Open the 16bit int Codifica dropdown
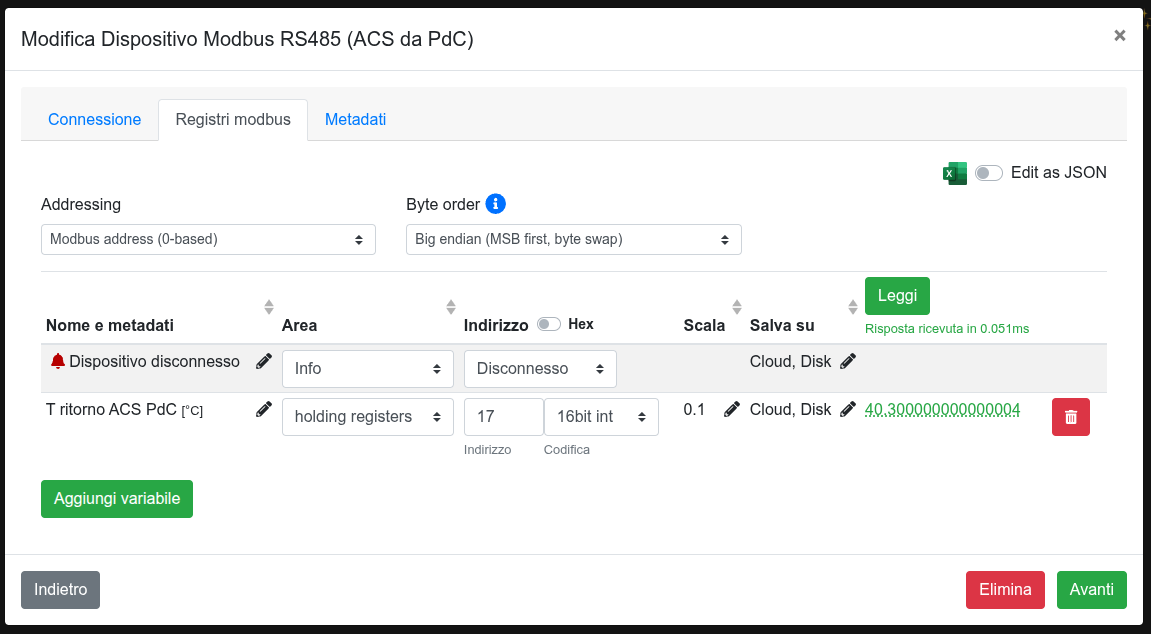Screen dimensions: 1151x634 pyautogui.click(x=601, y=417)
